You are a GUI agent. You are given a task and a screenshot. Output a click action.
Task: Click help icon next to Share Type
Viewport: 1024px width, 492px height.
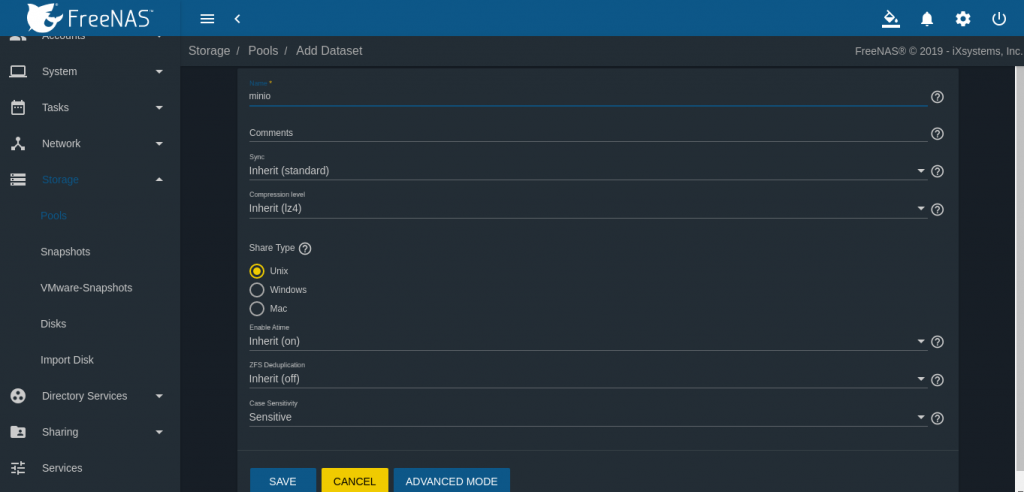pos(305,248)
